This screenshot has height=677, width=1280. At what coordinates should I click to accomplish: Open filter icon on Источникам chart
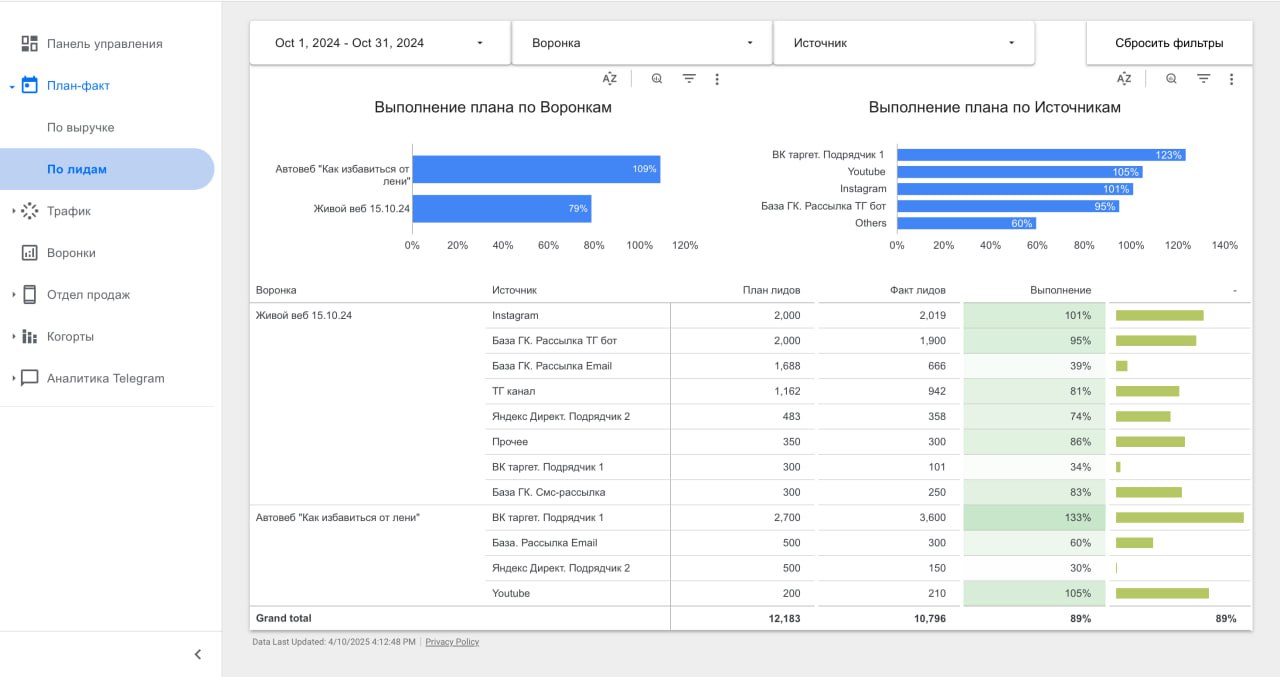[1204, 79]
